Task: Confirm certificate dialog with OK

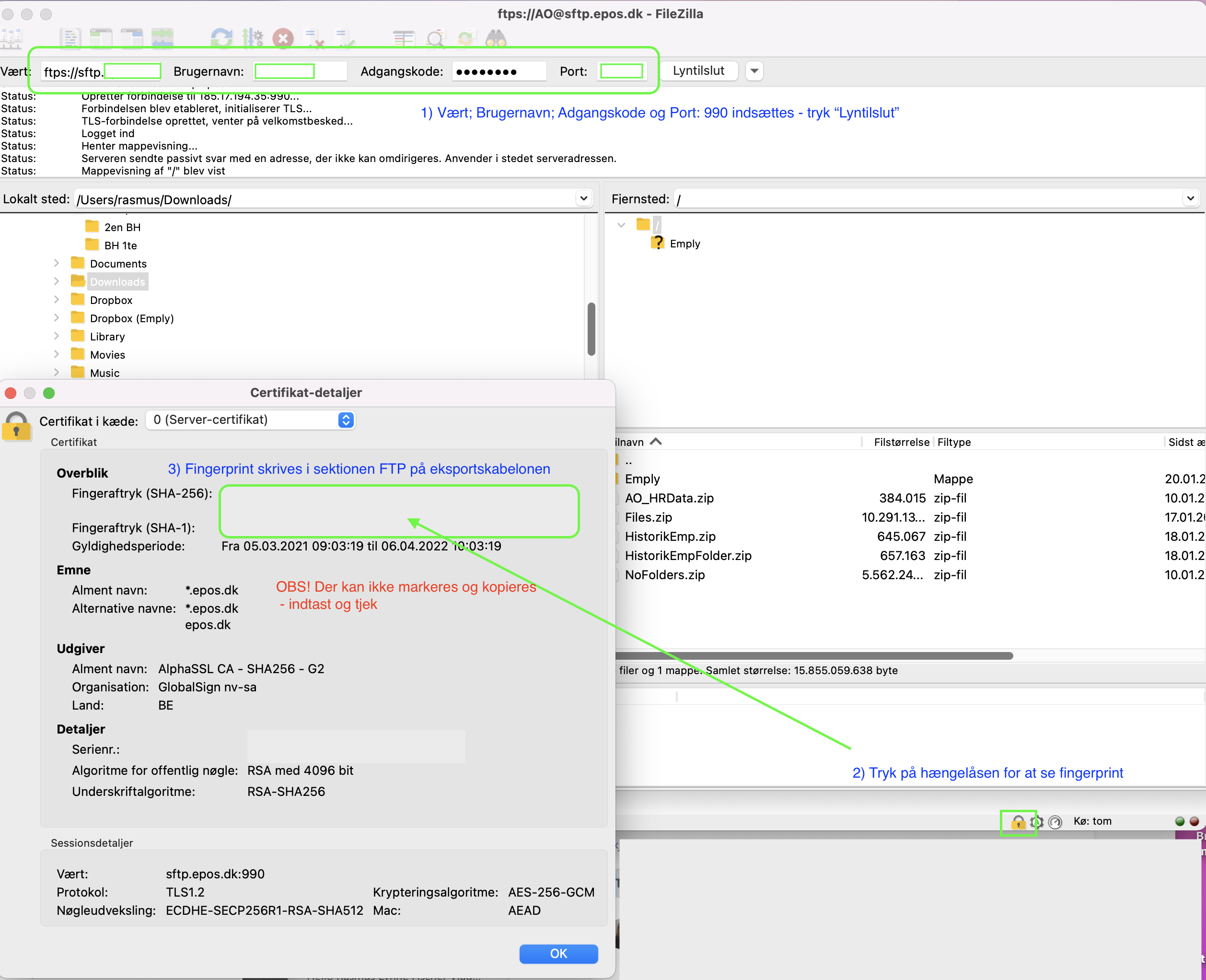Action: pos(558,954)
